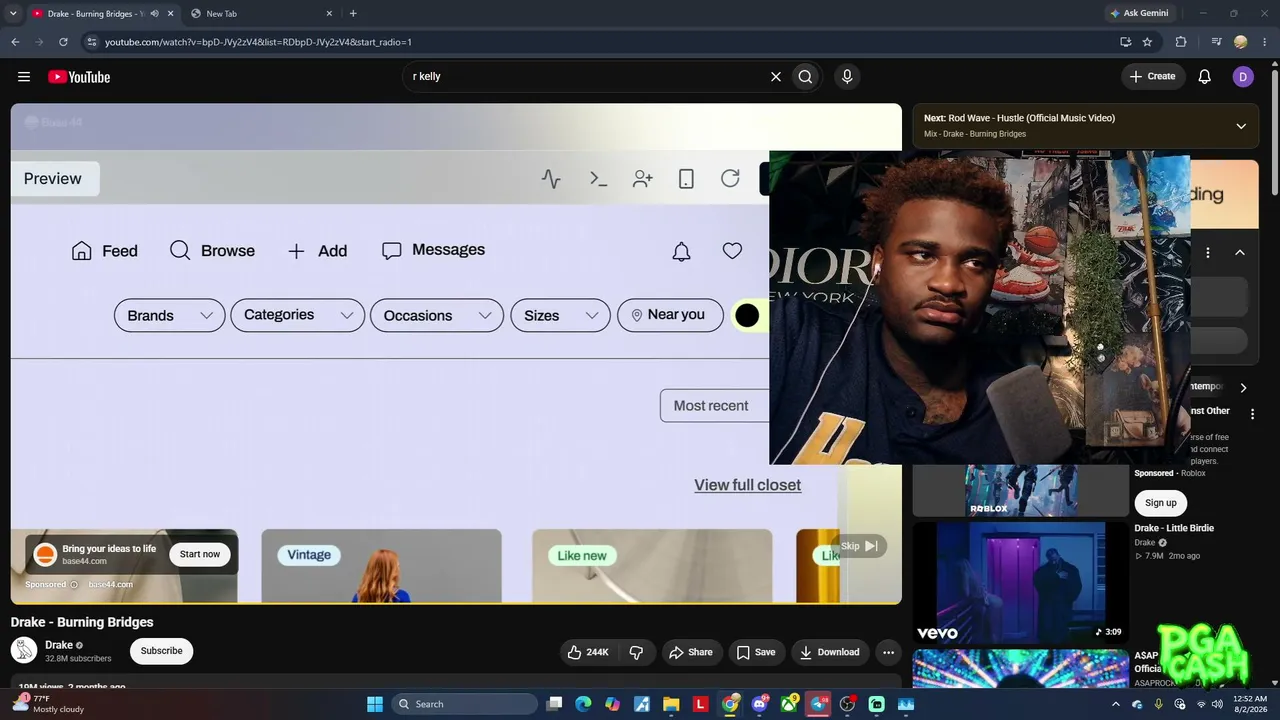Screen dimensions: 1280x720
Task: Open the browser extensions puzzle icon
Action: (1181, 42)
